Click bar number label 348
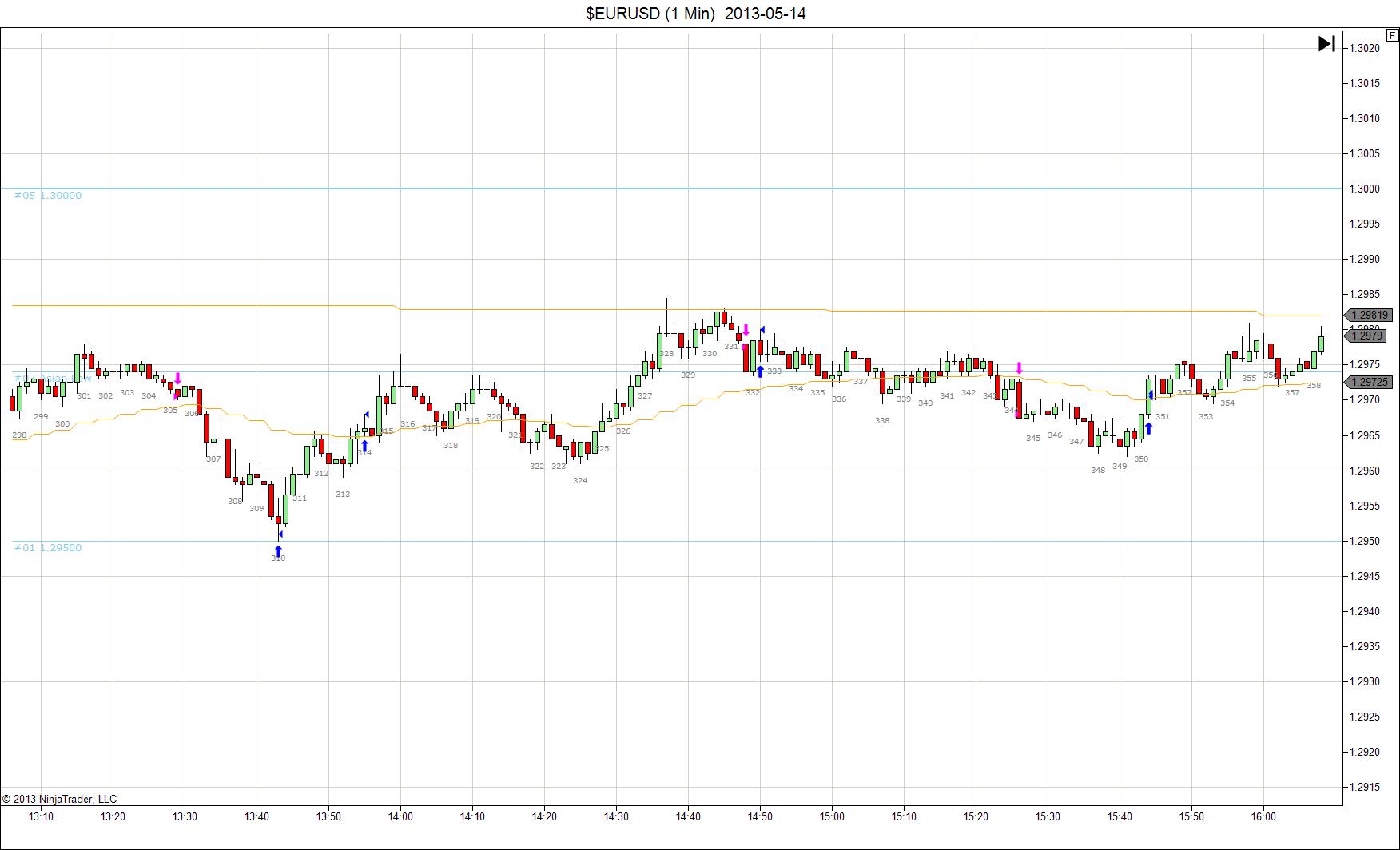 [1098, 470]
